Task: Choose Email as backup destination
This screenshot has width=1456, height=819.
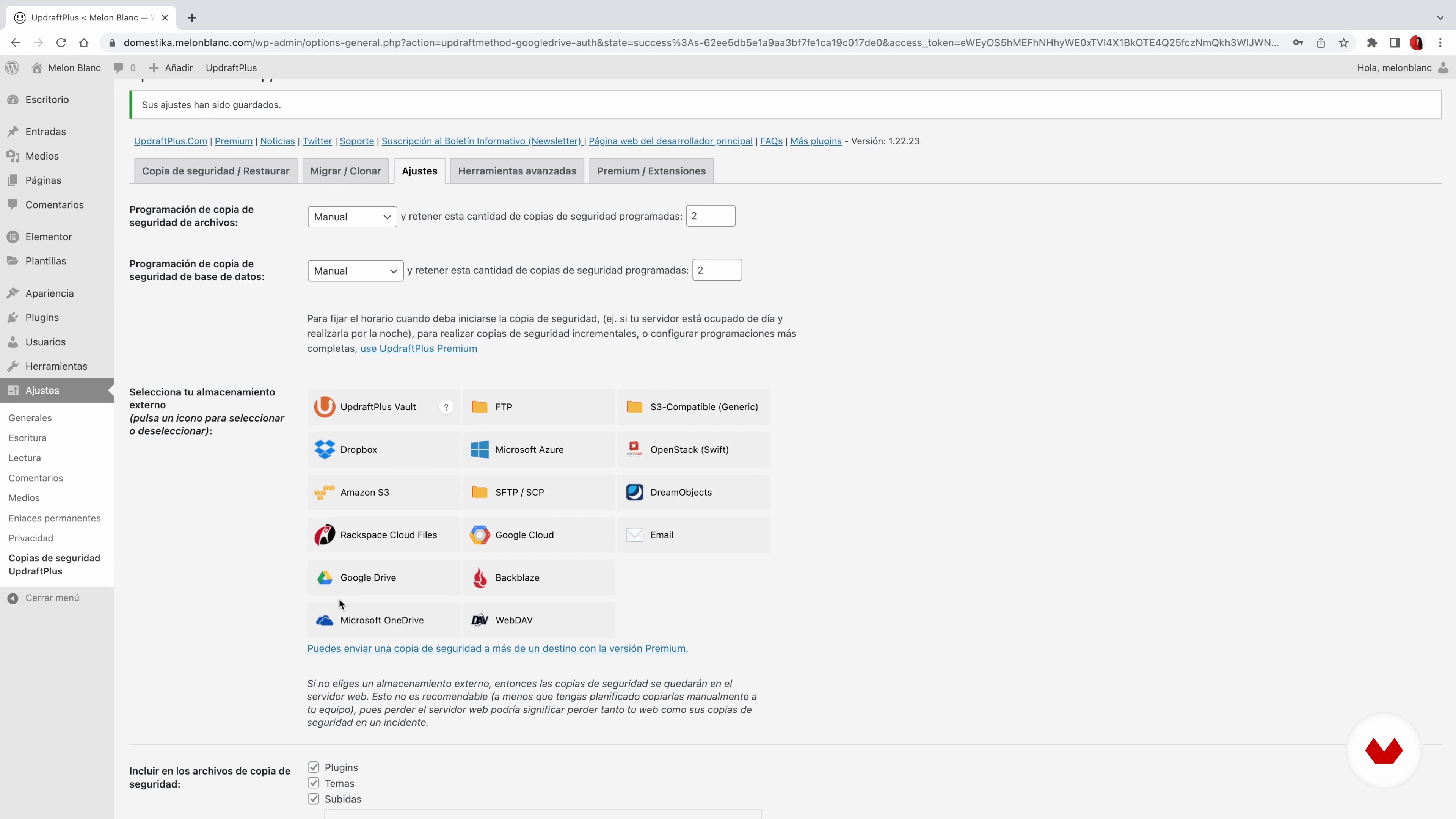Action: click(693, 535)
